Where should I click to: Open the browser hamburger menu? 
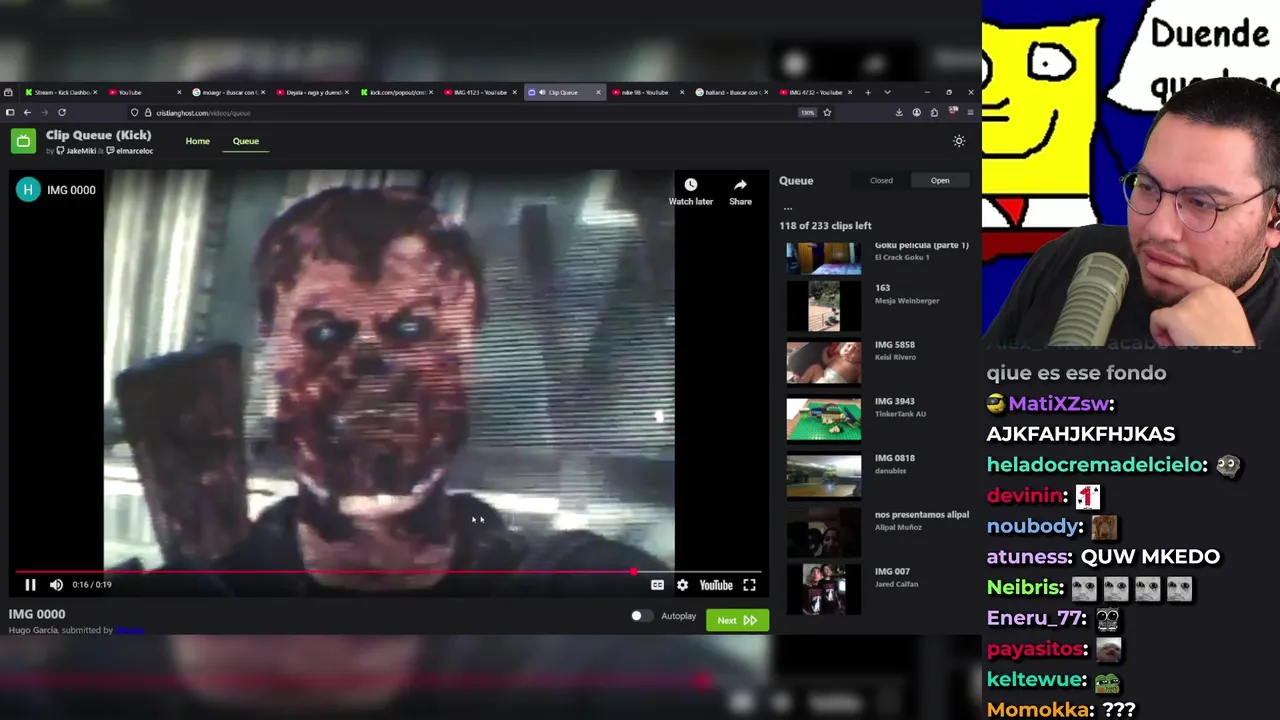970,113
